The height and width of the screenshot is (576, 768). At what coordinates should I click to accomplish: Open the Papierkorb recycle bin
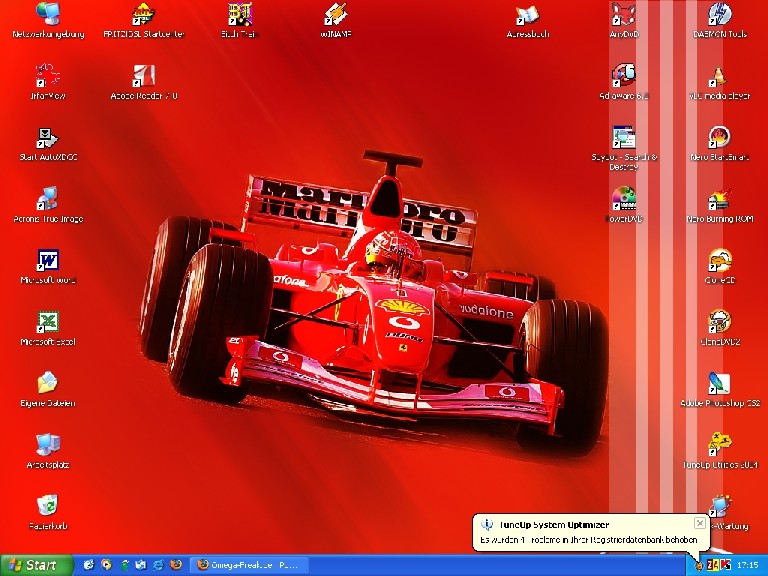coord(47,506)
